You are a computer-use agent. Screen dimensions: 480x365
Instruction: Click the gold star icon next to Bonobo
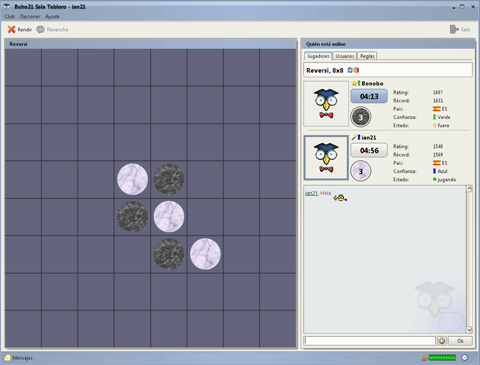coord(354,83)
